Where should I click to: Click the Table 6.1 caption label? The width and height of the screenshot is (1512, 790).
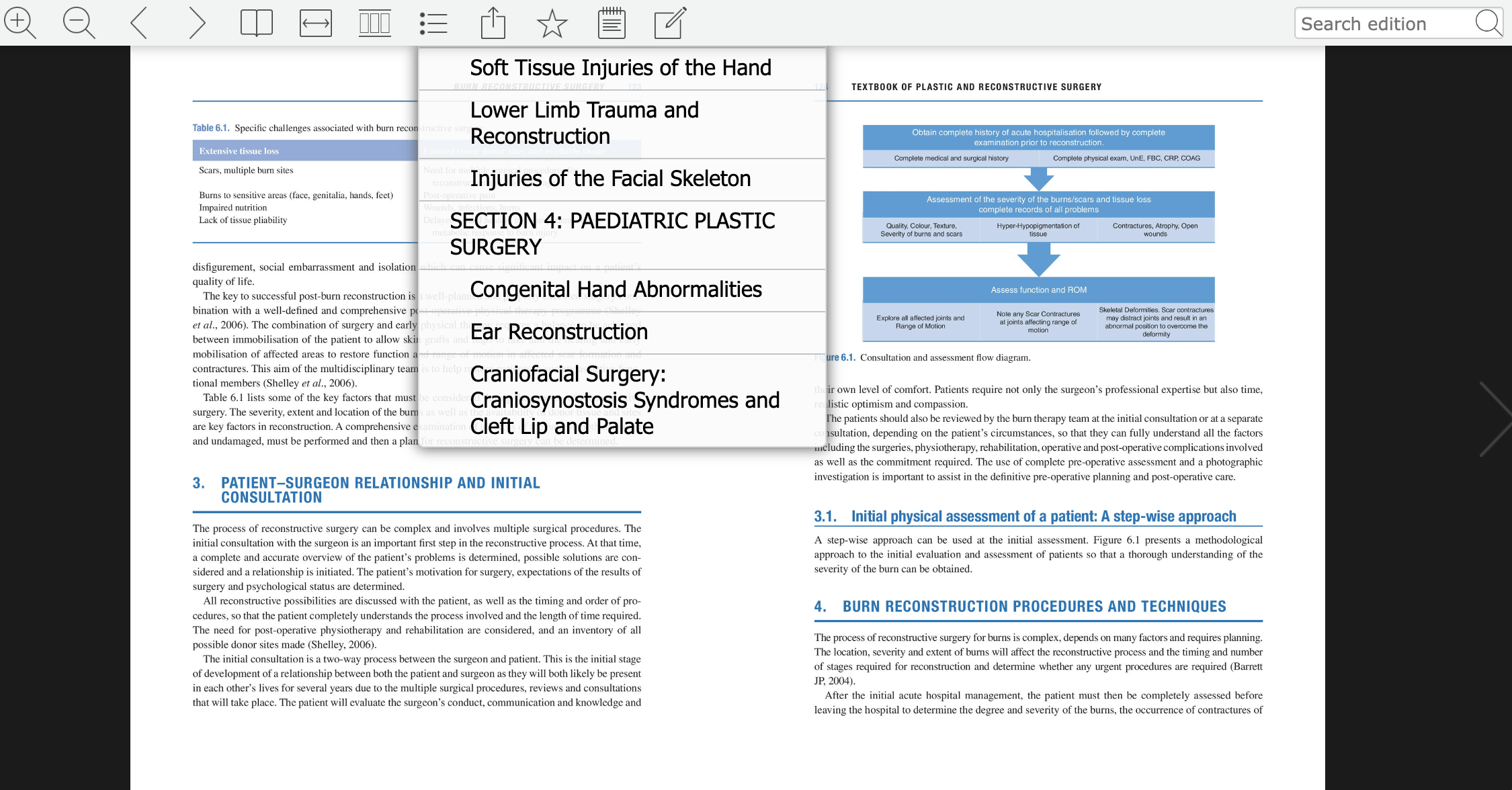coord(211,128)
